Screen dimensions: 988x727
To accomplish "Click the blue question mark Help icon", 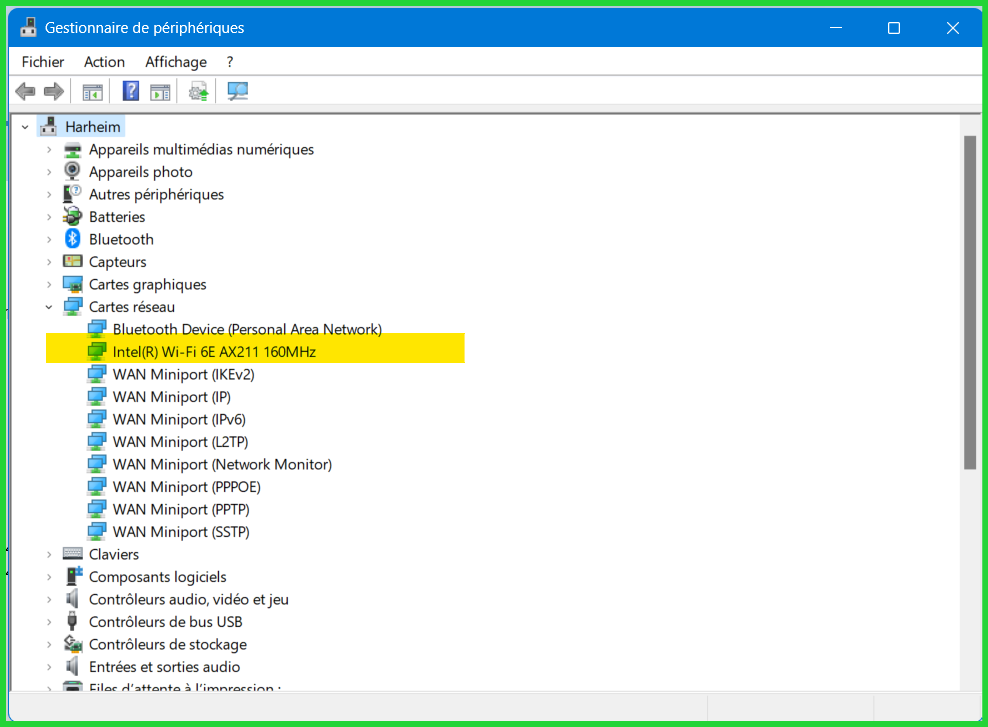I will click(x=131, y=92).
